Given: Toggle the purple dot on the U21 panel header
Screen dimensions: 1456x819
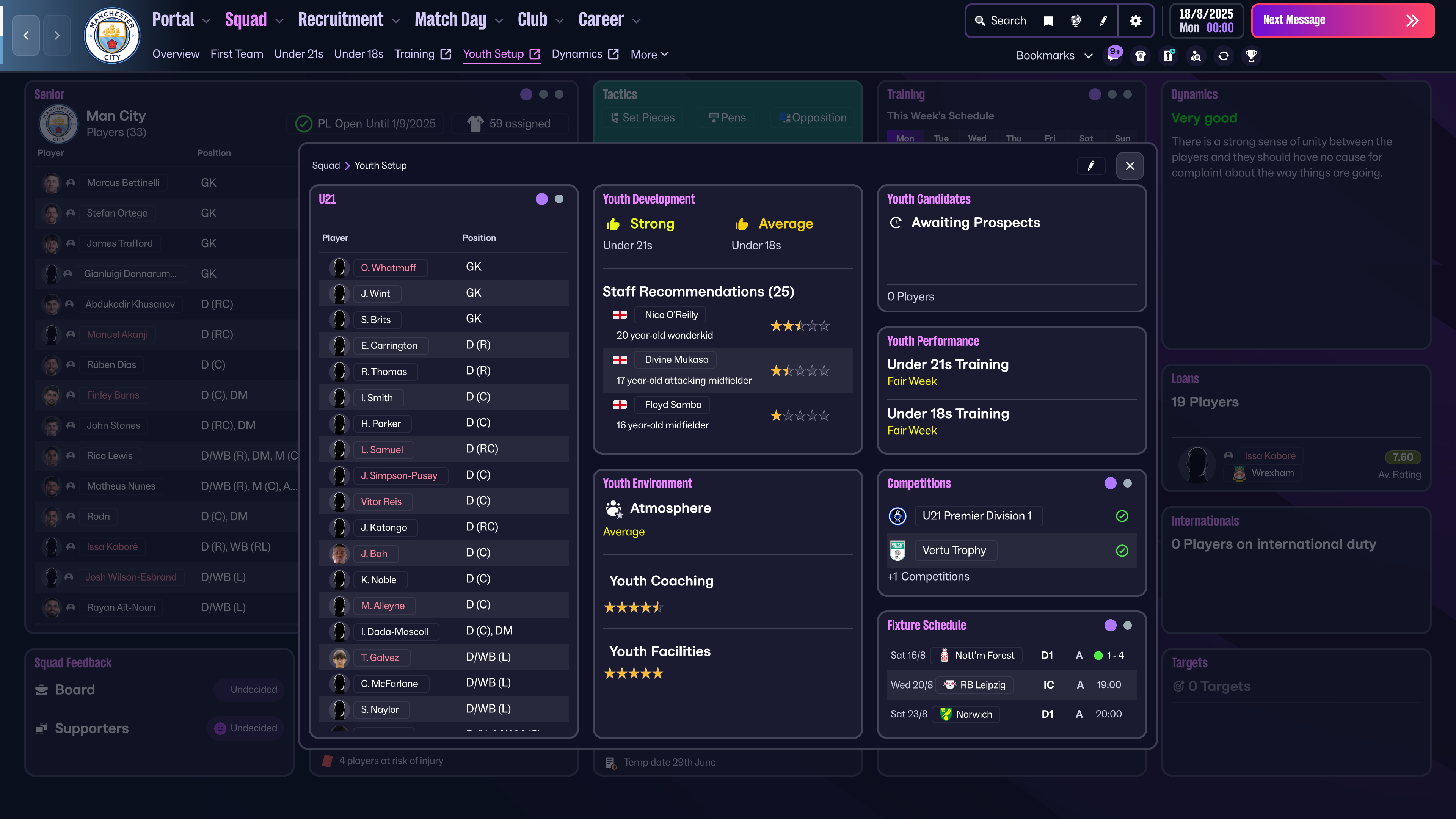Looking at the screenshot, I should (542, 199).
